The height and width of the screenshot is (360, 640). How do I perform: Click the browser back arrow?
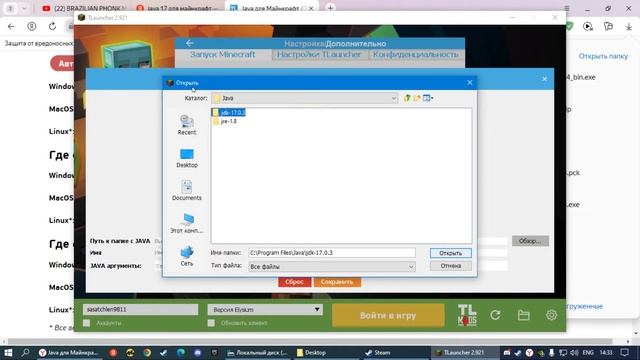pos(11,27)
